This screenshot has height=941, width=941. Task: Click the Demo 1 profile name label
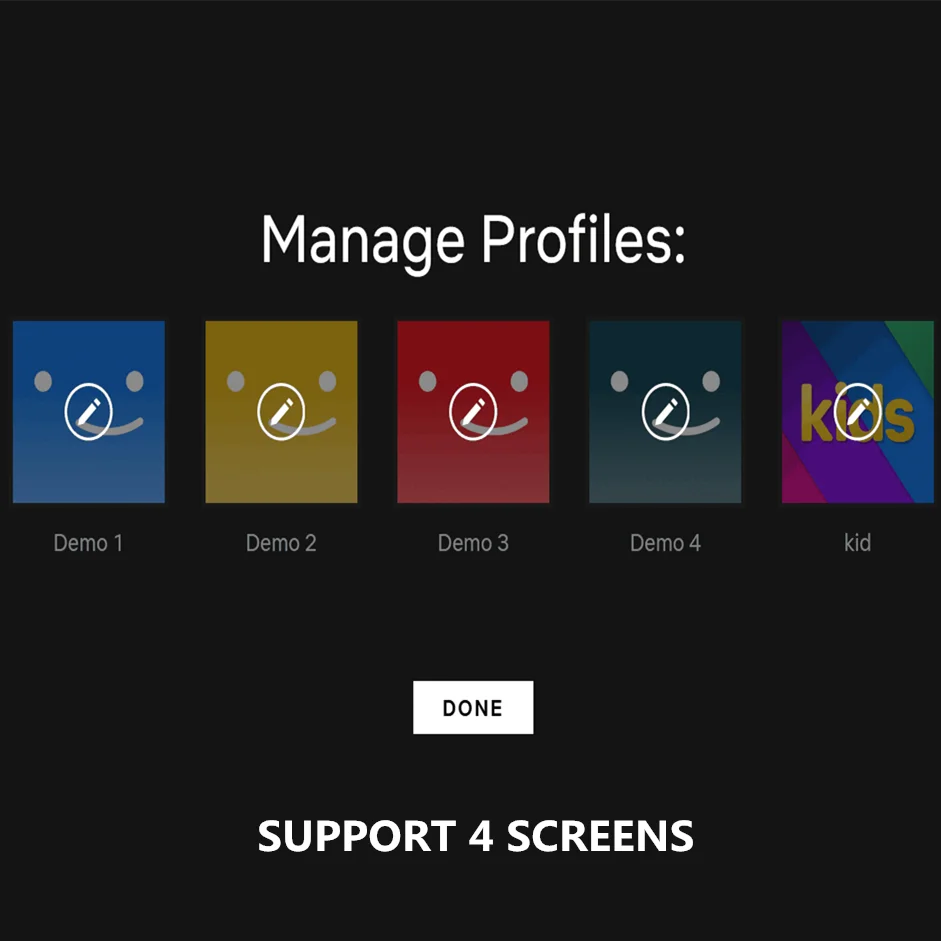88,543
